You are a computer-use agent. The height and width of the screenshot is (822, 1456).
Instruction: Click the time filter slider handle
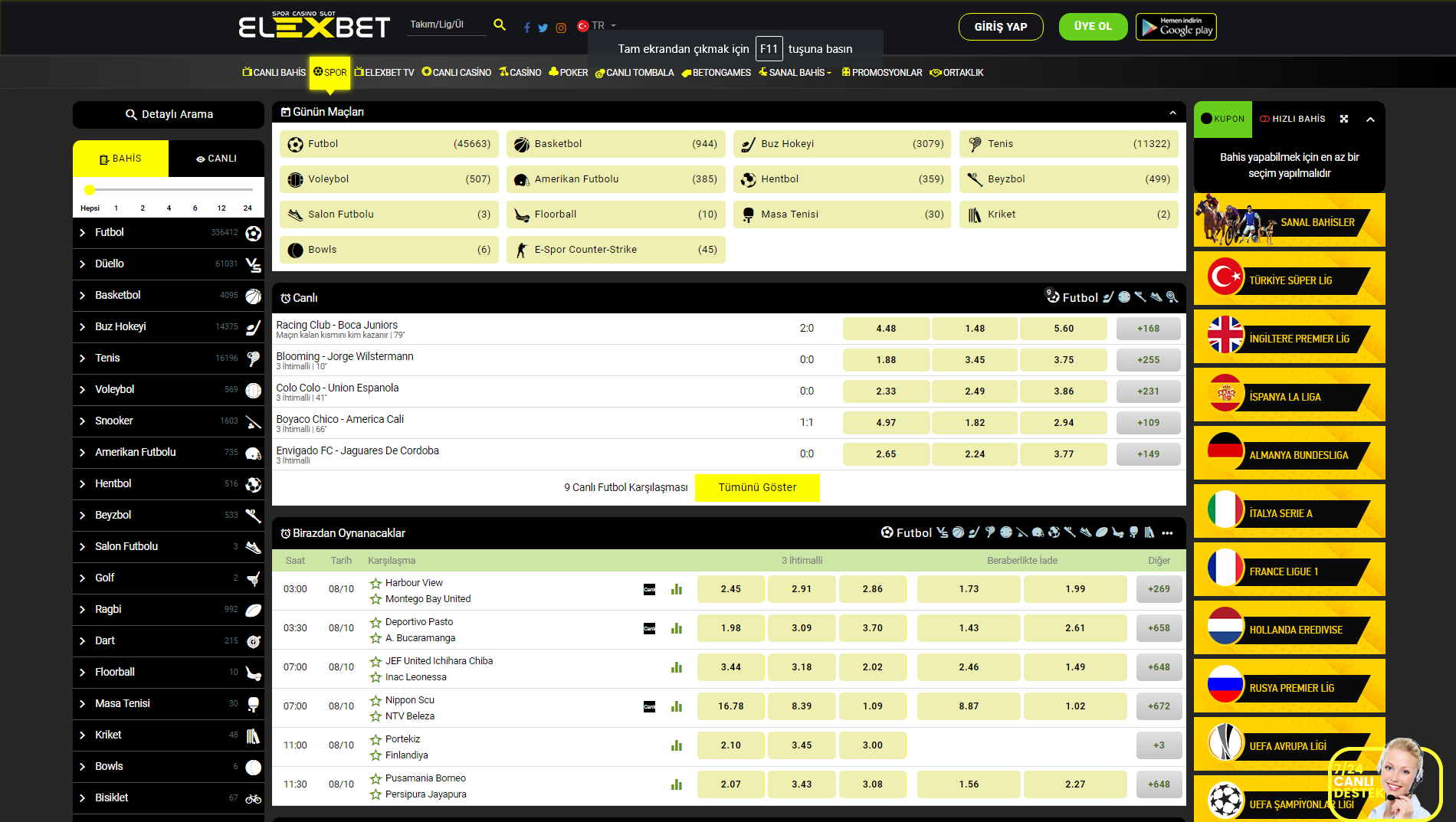pos(90,189)
